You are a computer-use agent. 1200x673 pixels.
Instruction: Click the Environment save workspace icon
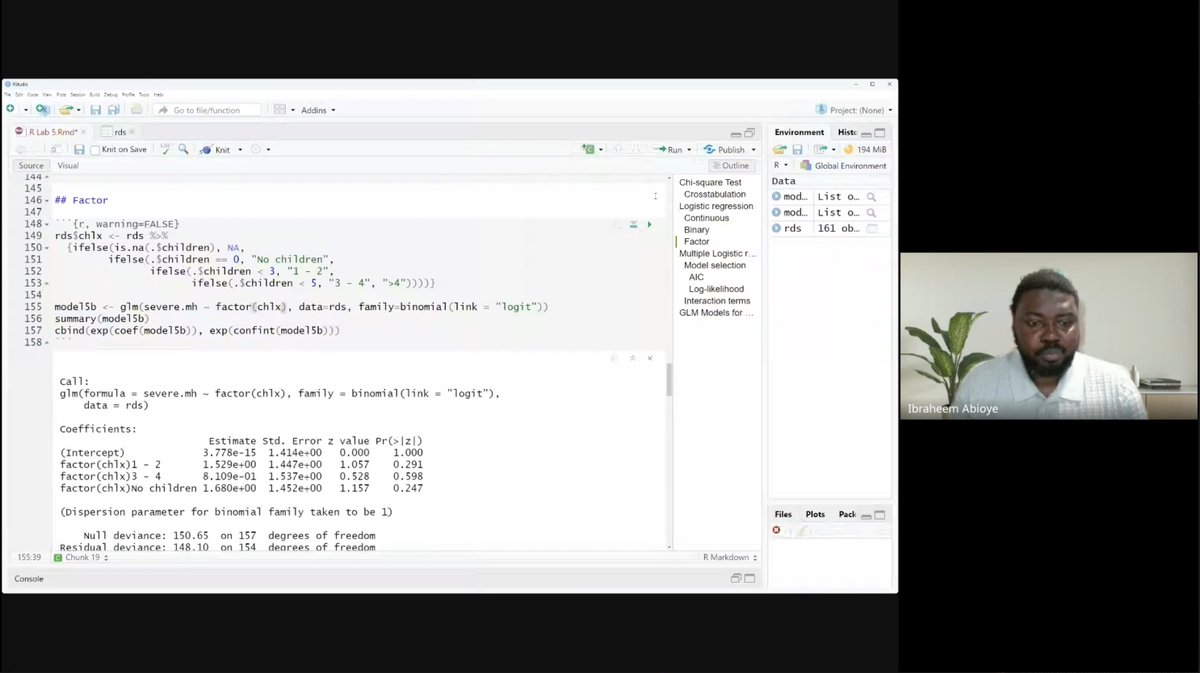[x=797, y=149]
